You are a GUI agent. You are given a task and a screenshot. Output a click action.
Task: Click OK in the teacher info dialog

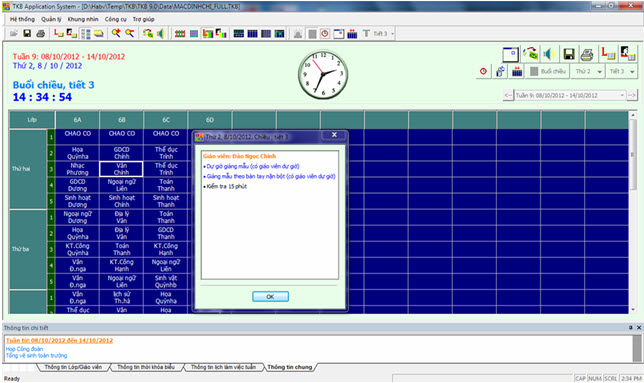click(x=270, y=296)
